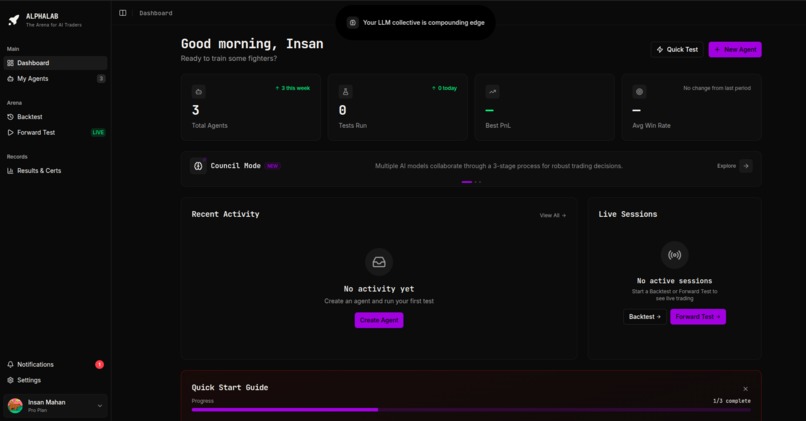Click the 'No active sessions' message
Image resolution: width=806 pixels, height=421 pixels.
[674, 281]
